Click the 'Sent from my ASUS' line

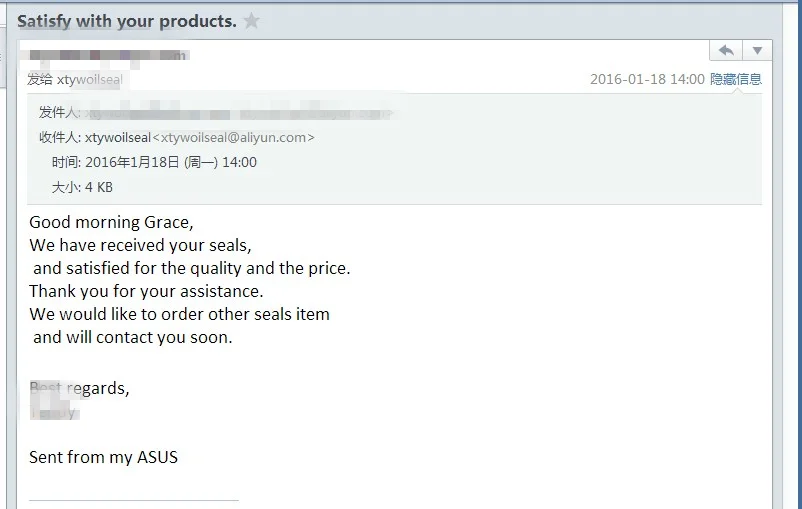coord(103,457)
